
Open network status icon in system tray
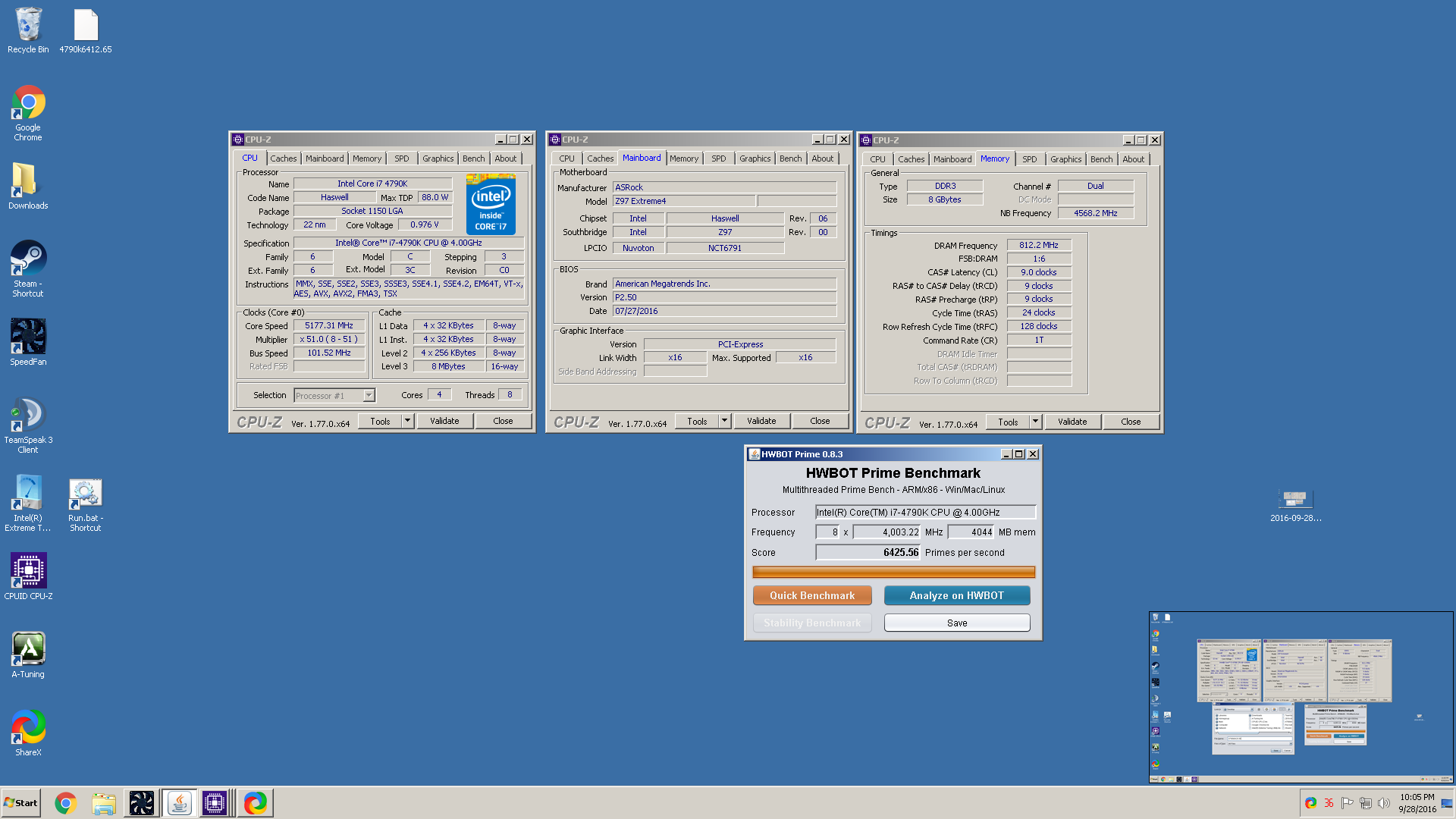click(1366, 803)
